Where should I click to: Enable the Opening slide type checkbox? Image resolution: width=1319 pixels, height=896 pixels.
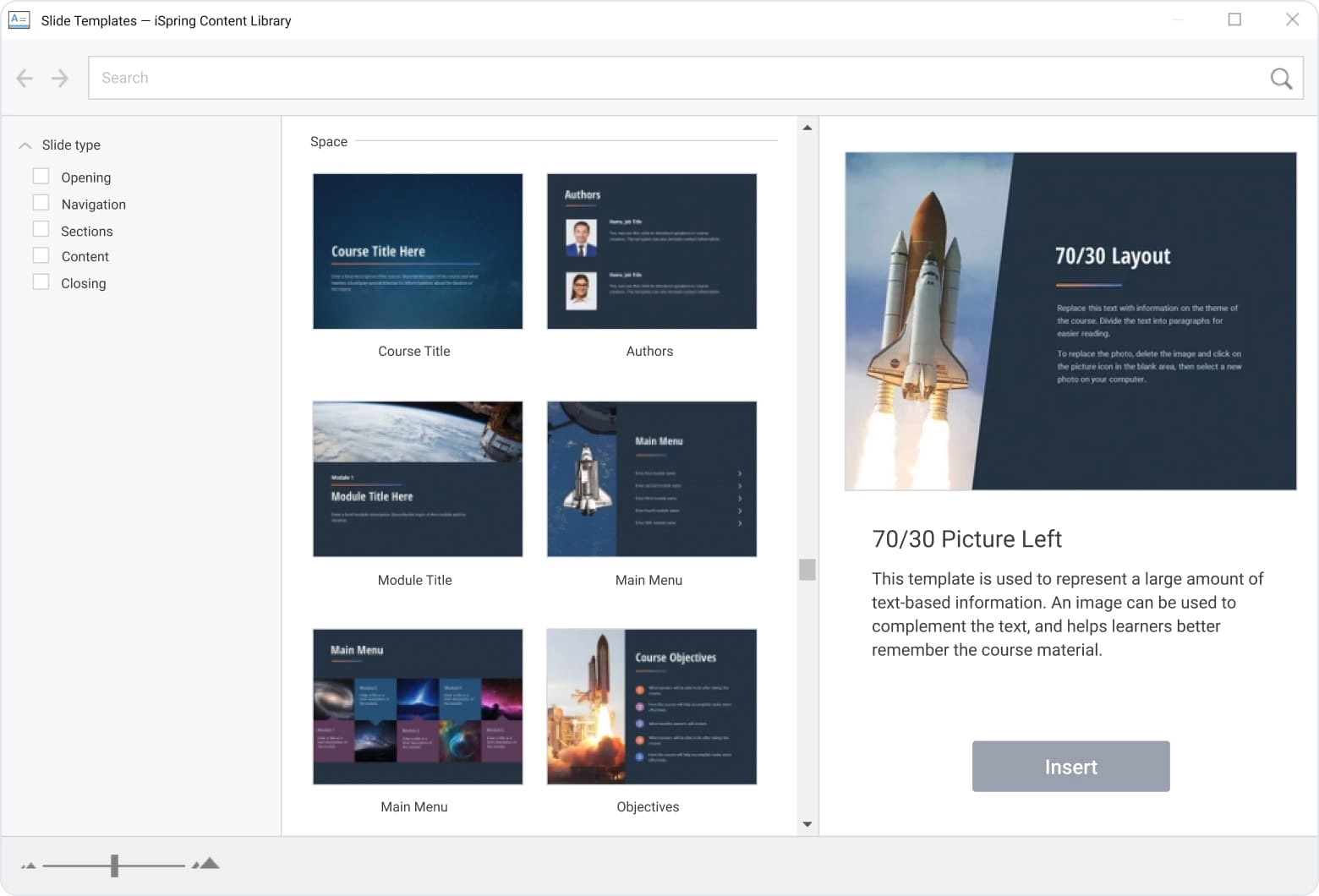[41, 177]
